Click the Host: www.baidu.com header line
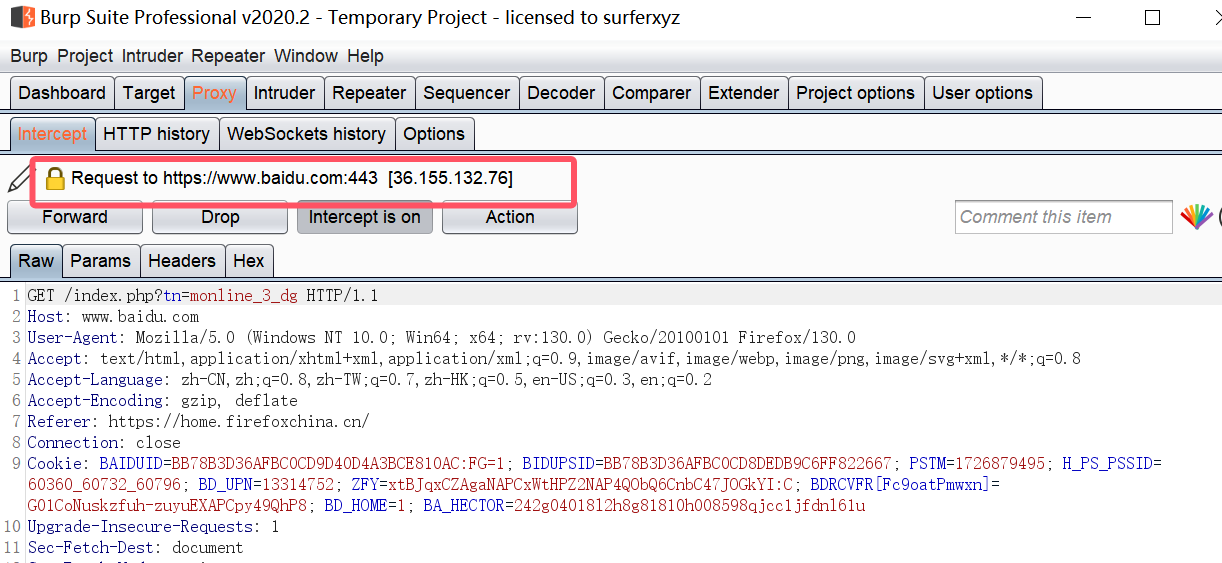Screen dimensions: 1222x563 (113, 317)
